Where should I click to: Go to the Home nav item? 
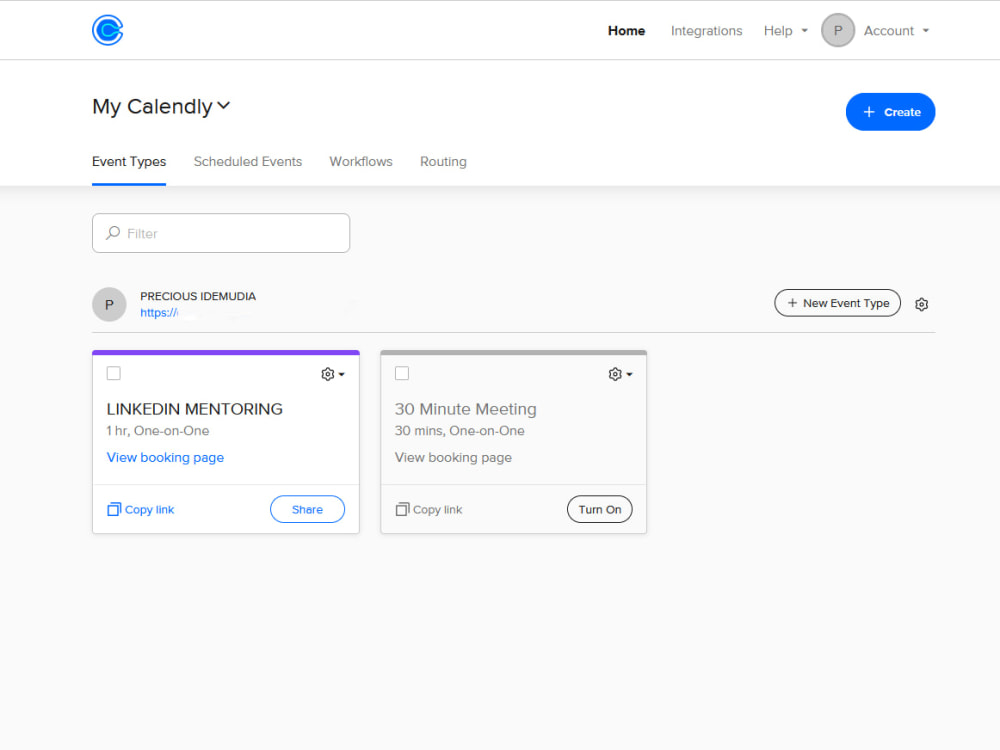point(626,31)
